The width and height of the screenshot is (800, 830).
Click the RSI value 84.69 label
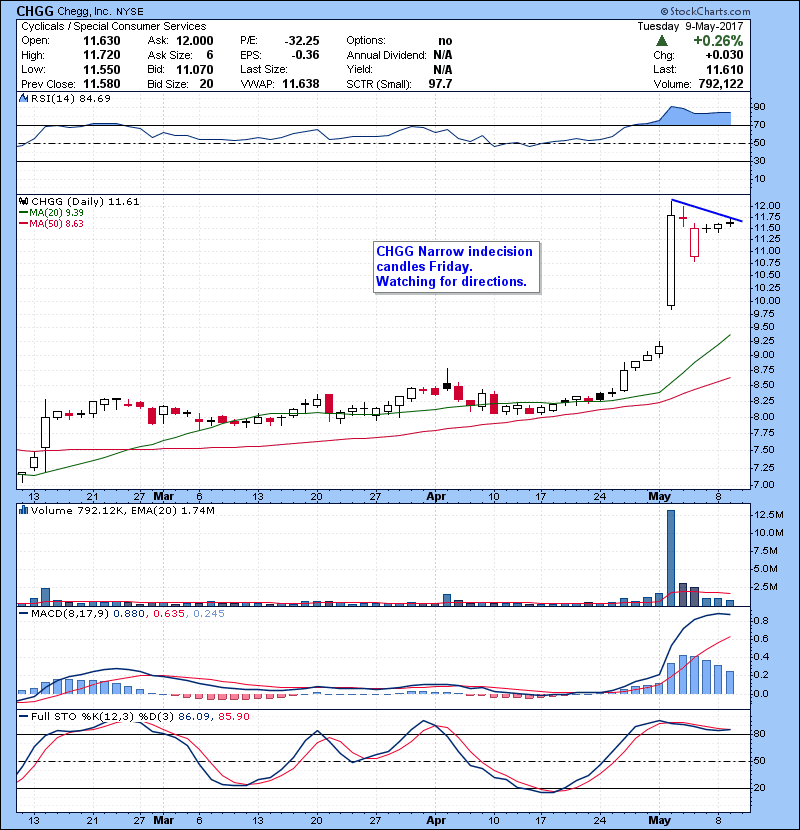(97, 98)
